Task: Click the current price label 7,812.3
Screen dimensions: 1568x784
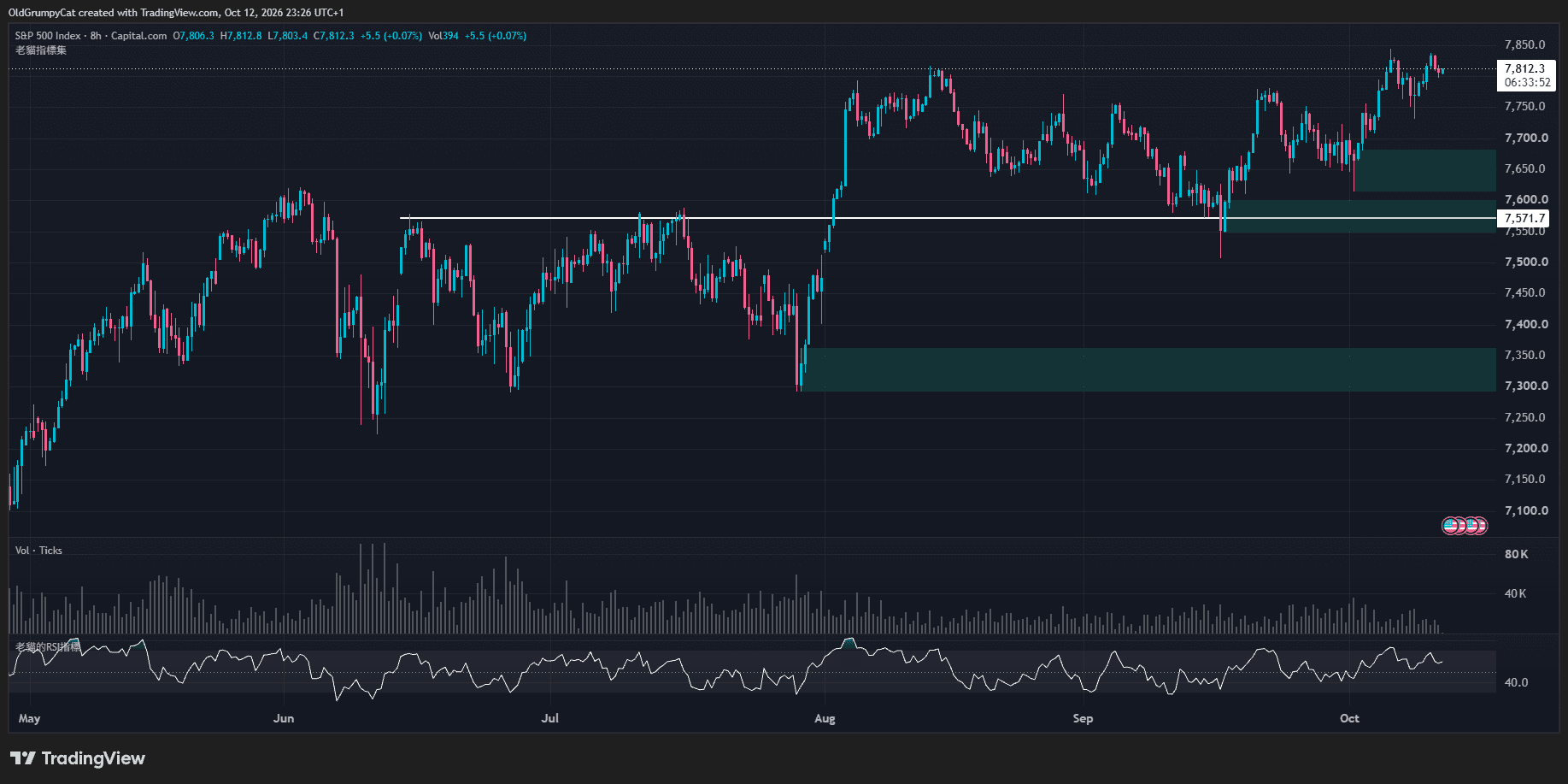Action: (1525, 68)
